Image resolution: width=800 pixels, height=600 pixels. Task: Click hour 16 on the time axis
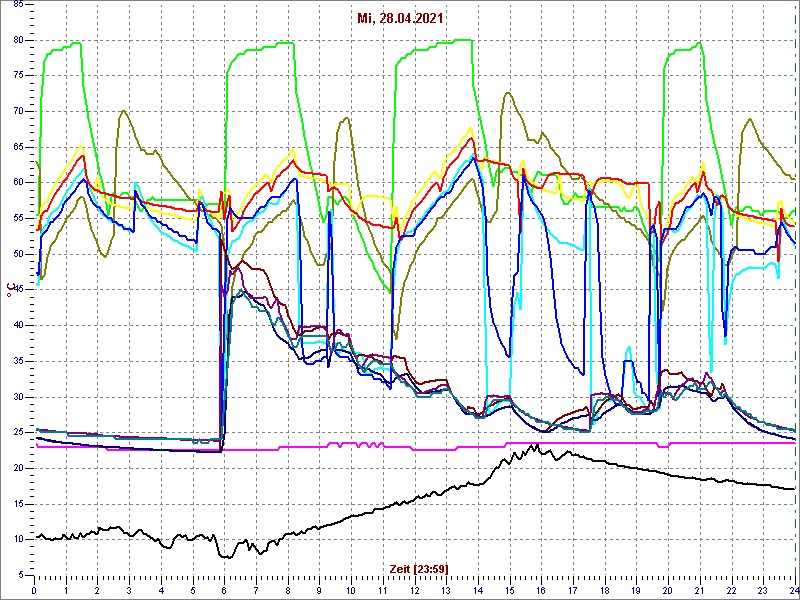tap(541, 590)
